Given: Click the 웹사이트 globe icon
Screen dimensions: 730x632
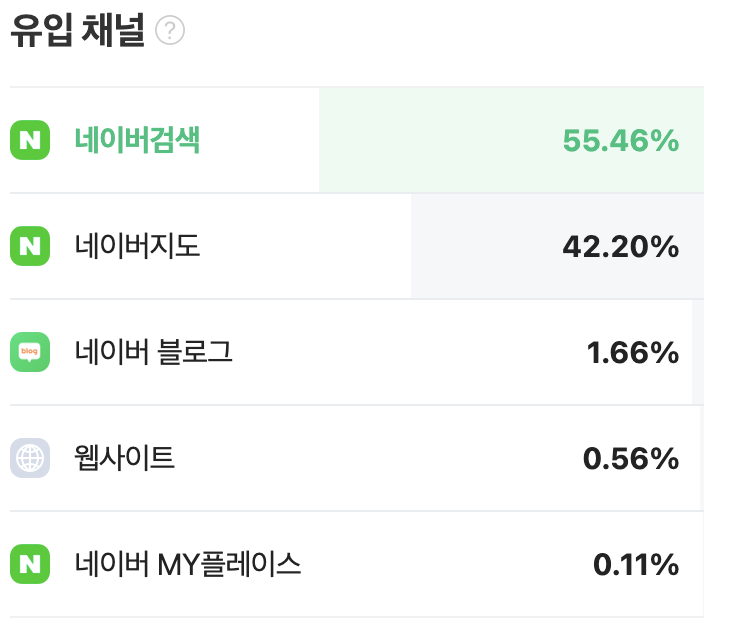Looking at the screenshot, I should tap(30, 458).
